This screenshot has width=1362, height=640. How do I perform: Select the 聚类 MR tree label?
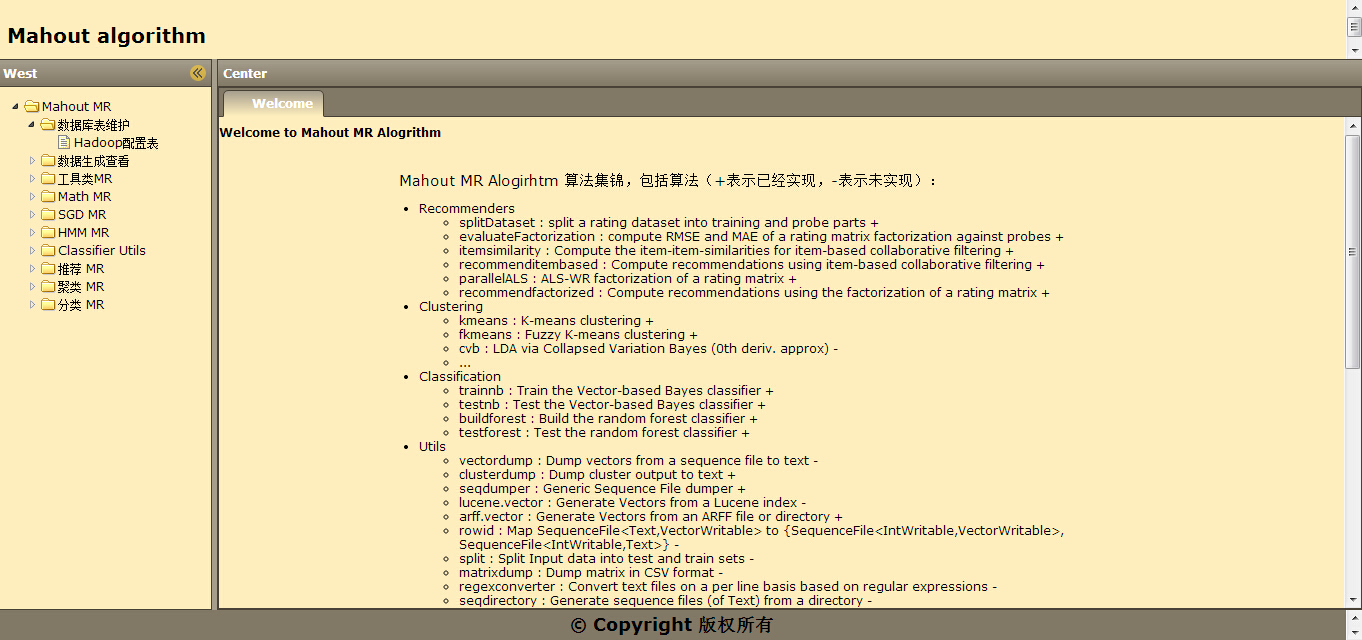point(81,287)
